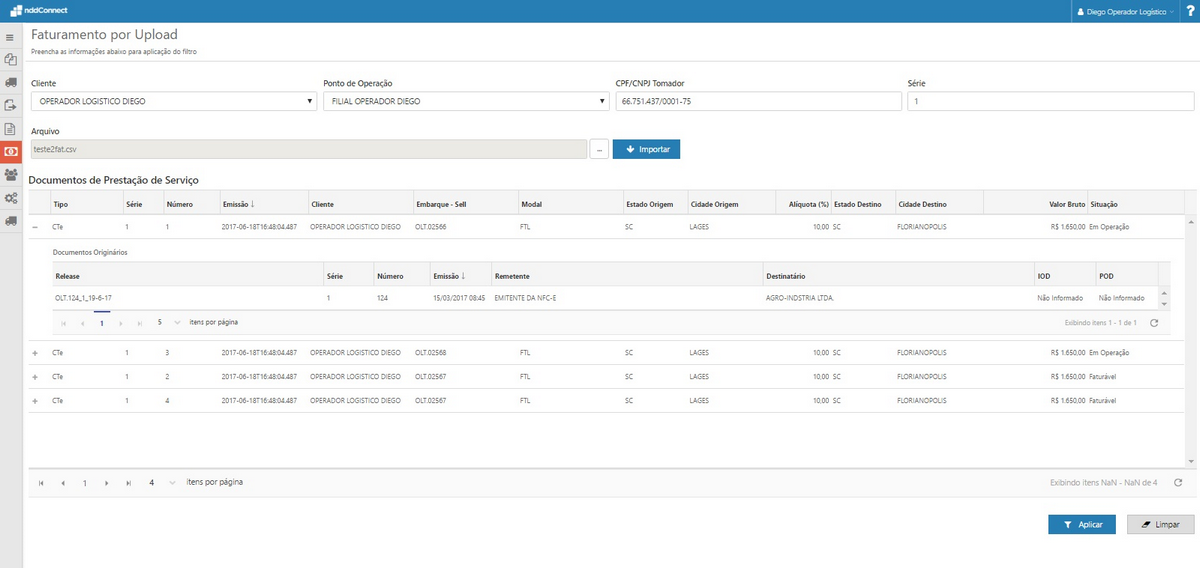This screenshot has height=568, width=1200.
Task: Open the settings gears sidebar icon
Action: pos(10,199)
